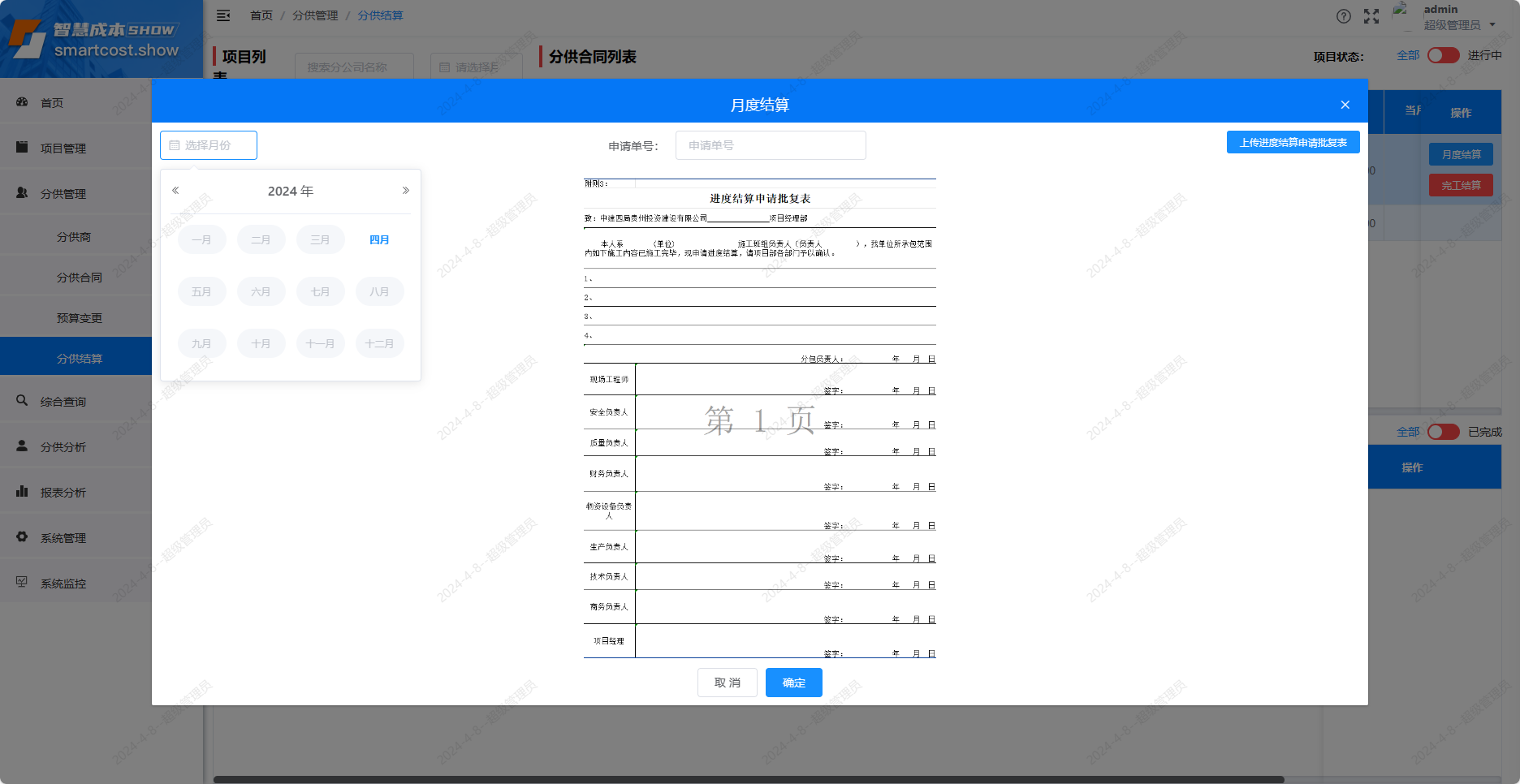1520x784 pixels.
Task: Open the help question mark icon
Action: click(x=1344, y=16)
